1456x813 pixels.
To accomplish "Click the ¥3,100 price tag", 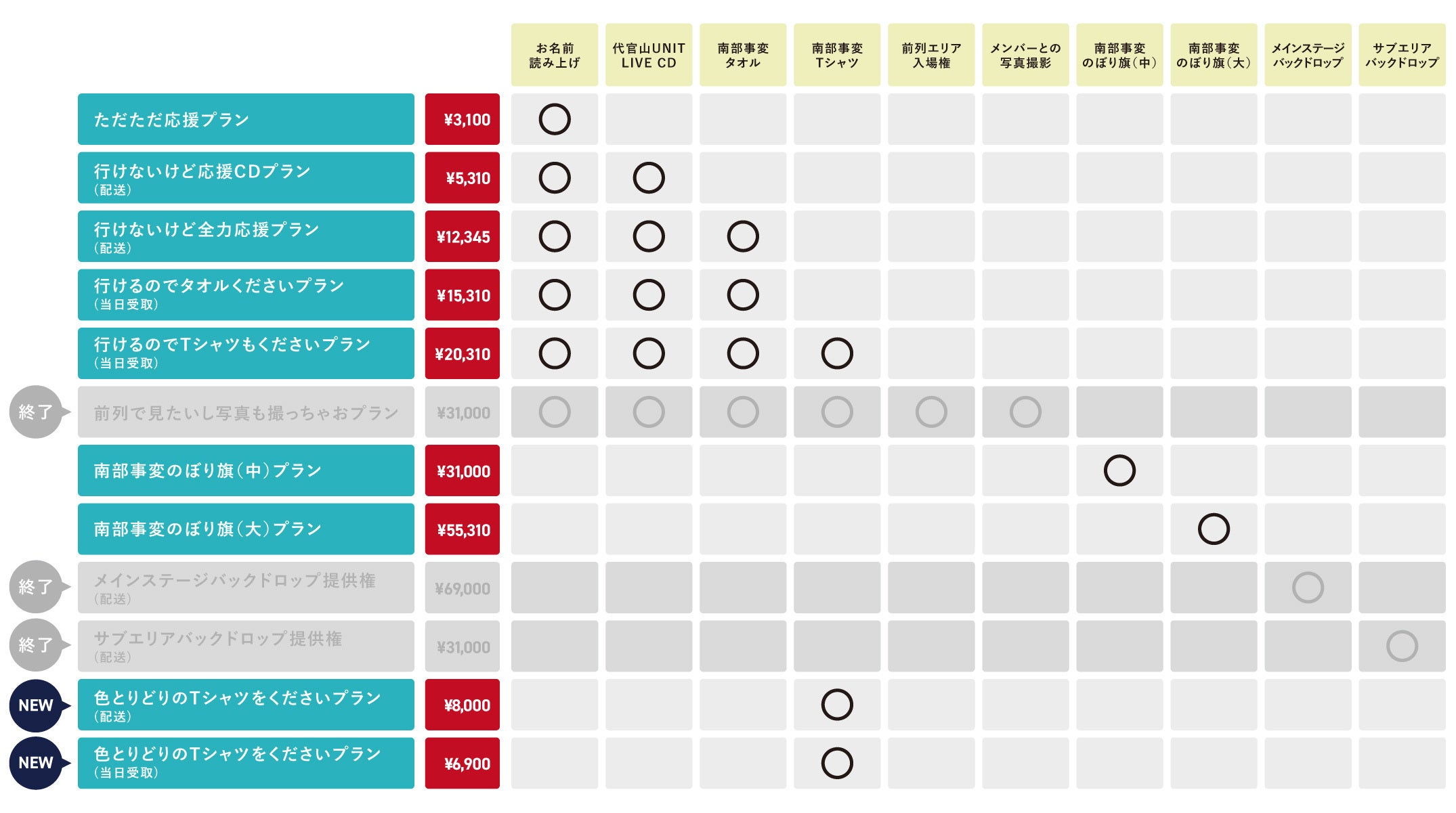I will [462, 119].
